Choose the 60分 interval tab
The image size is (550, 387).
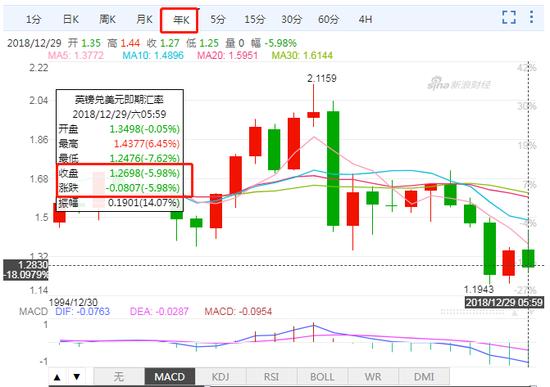coord(328,19)
